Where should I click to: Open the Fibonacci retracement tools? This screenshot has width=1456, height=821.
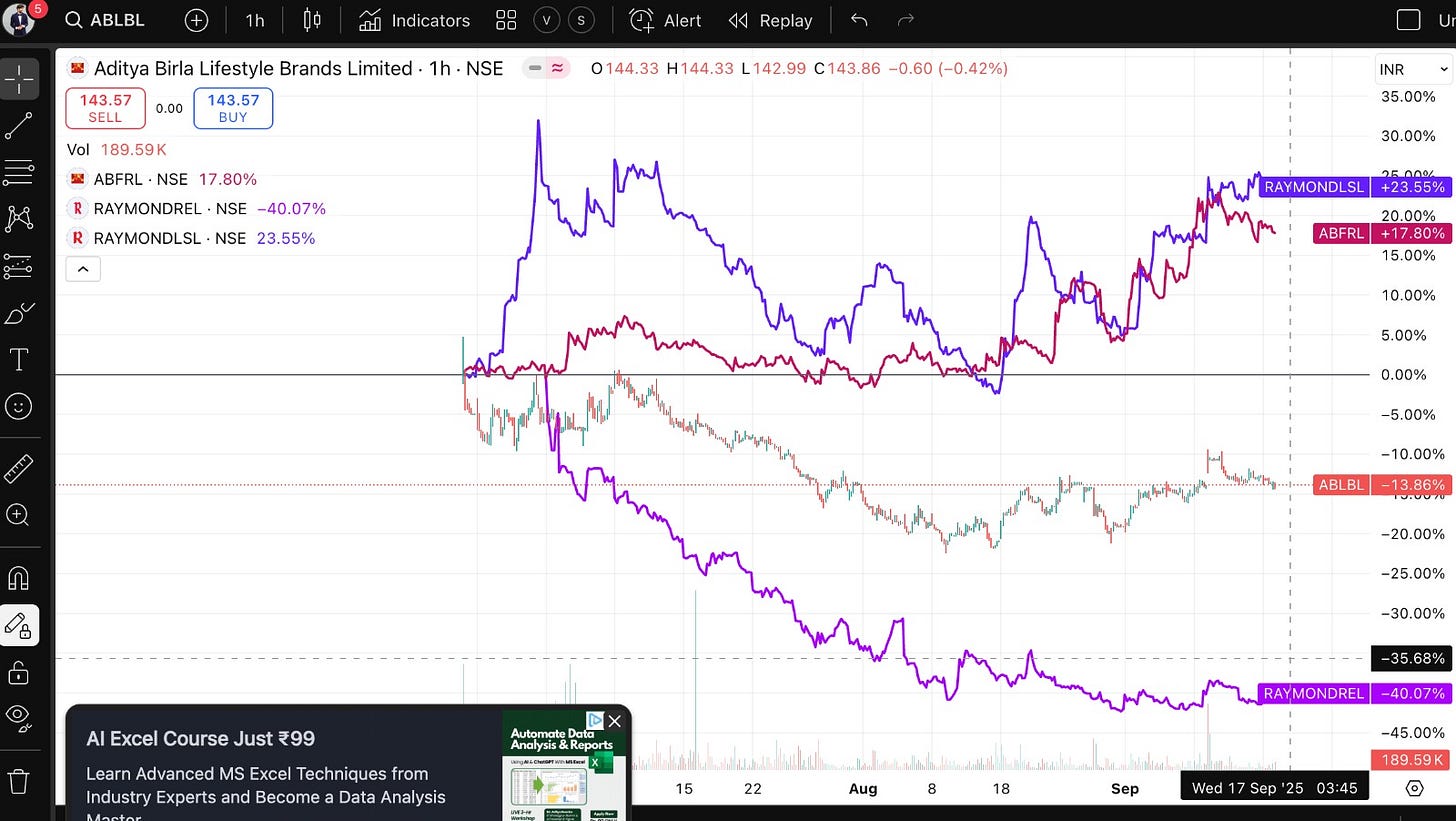(x=19, y=172)
